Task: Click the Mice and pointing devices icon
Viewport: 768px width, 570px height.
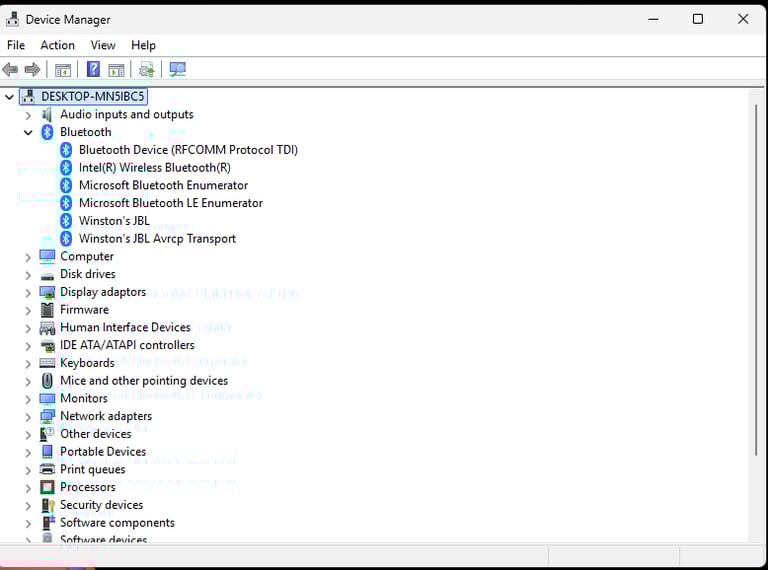Action: 47,381
